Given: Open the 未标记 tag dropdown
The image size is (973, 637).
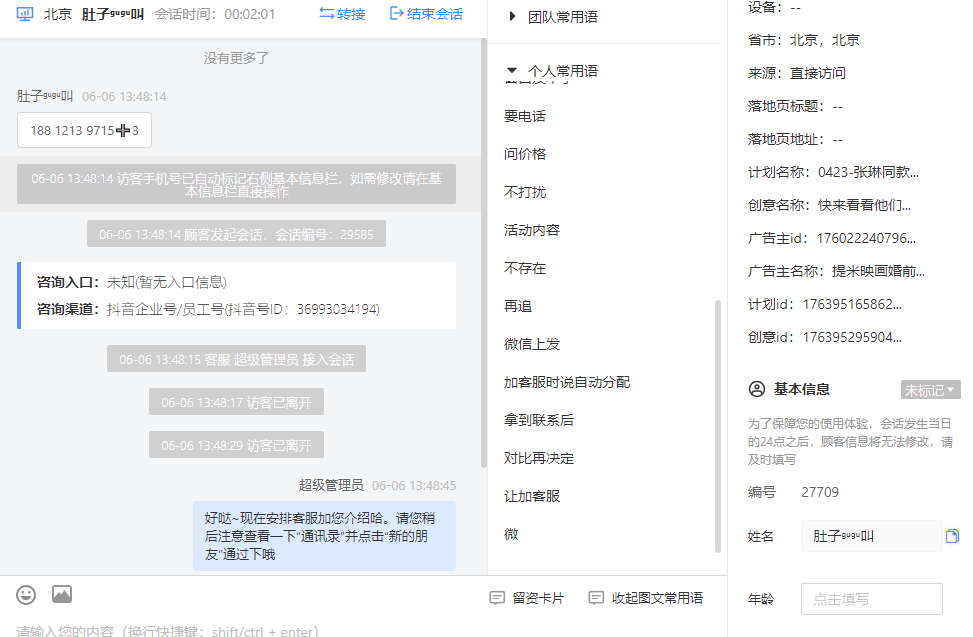Looking at the screenshot, I should [x=930, y=390].
